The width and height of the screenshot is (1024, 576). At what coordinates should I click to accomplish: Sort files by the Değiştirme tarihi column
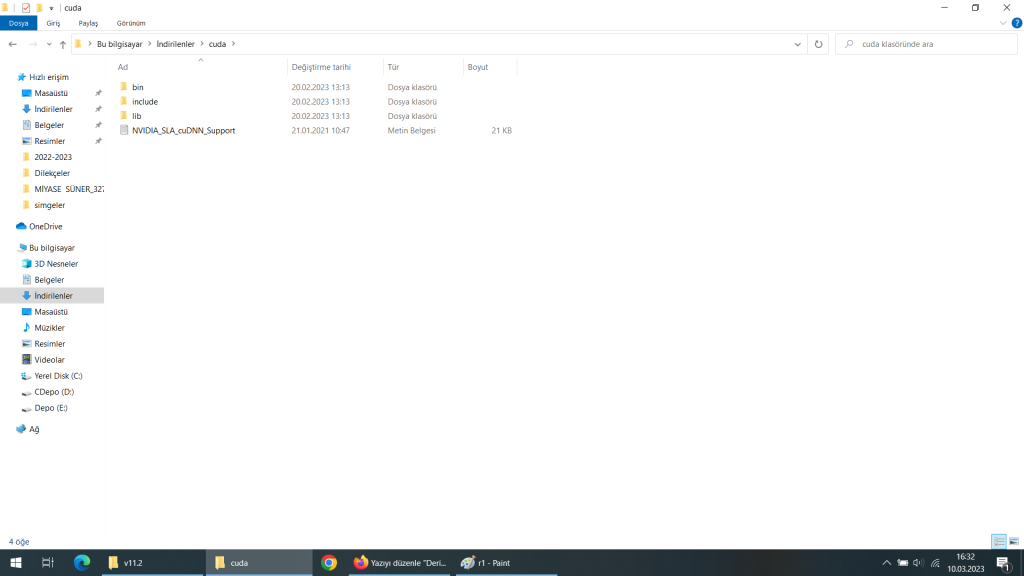320,67
